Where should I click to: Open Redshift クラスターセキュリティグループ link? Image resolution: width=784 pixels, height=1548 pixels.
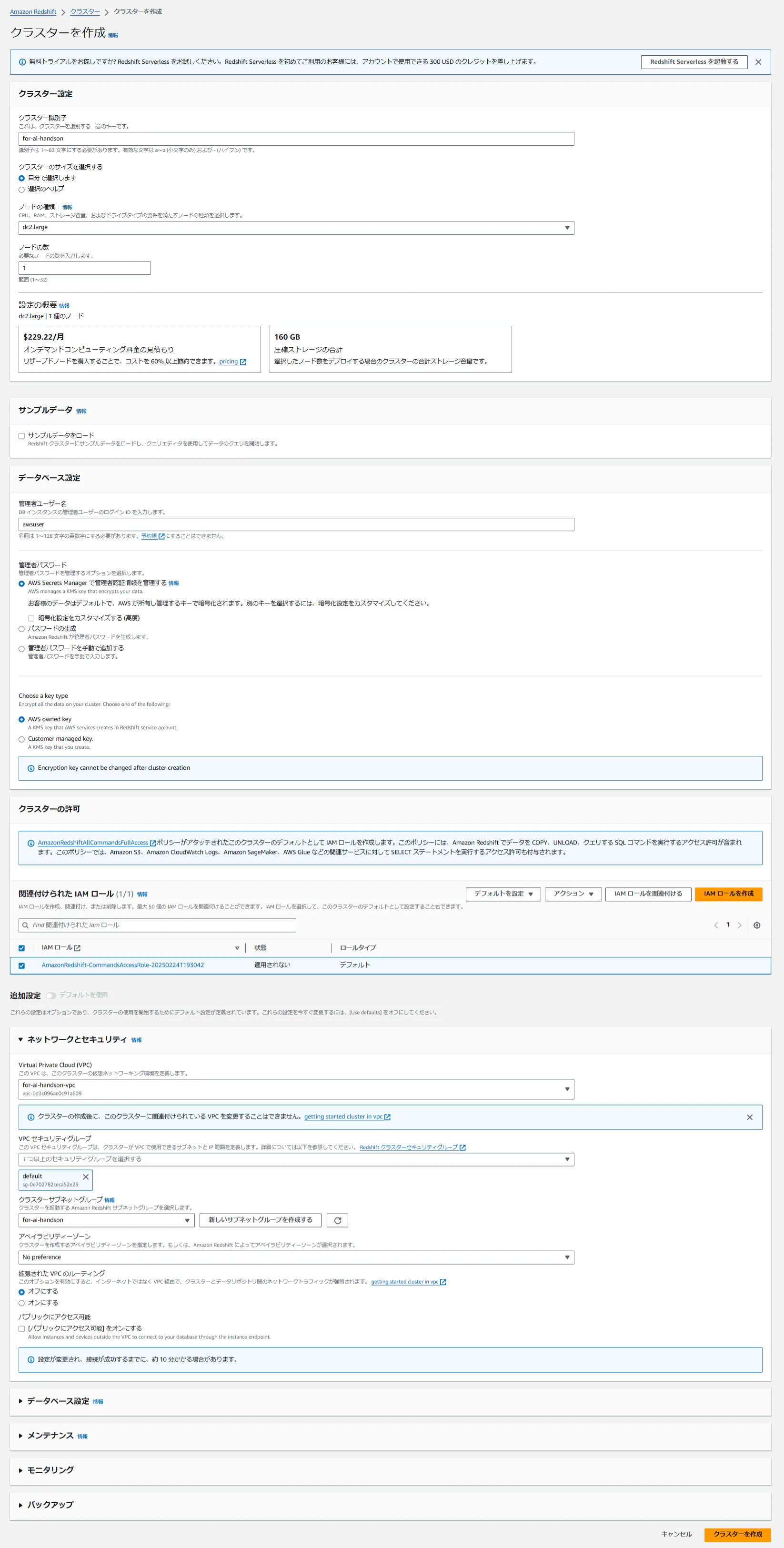413,1148
